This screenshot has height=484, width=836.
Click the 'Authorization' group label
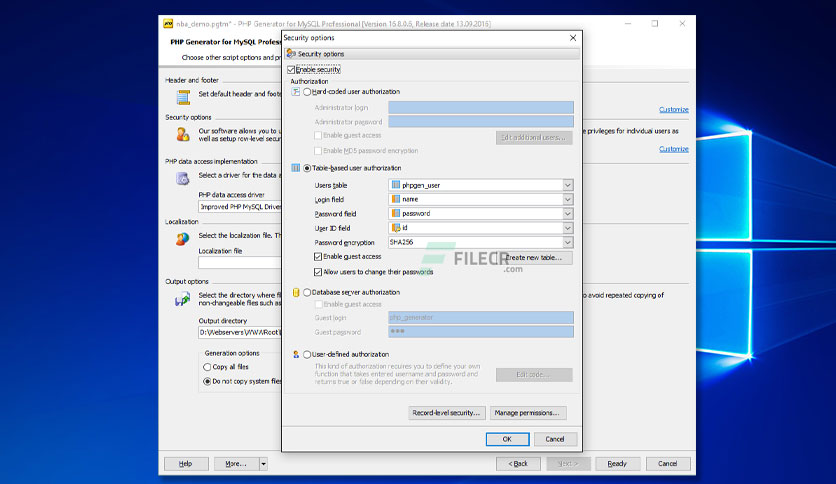click(x=309, y=82)
